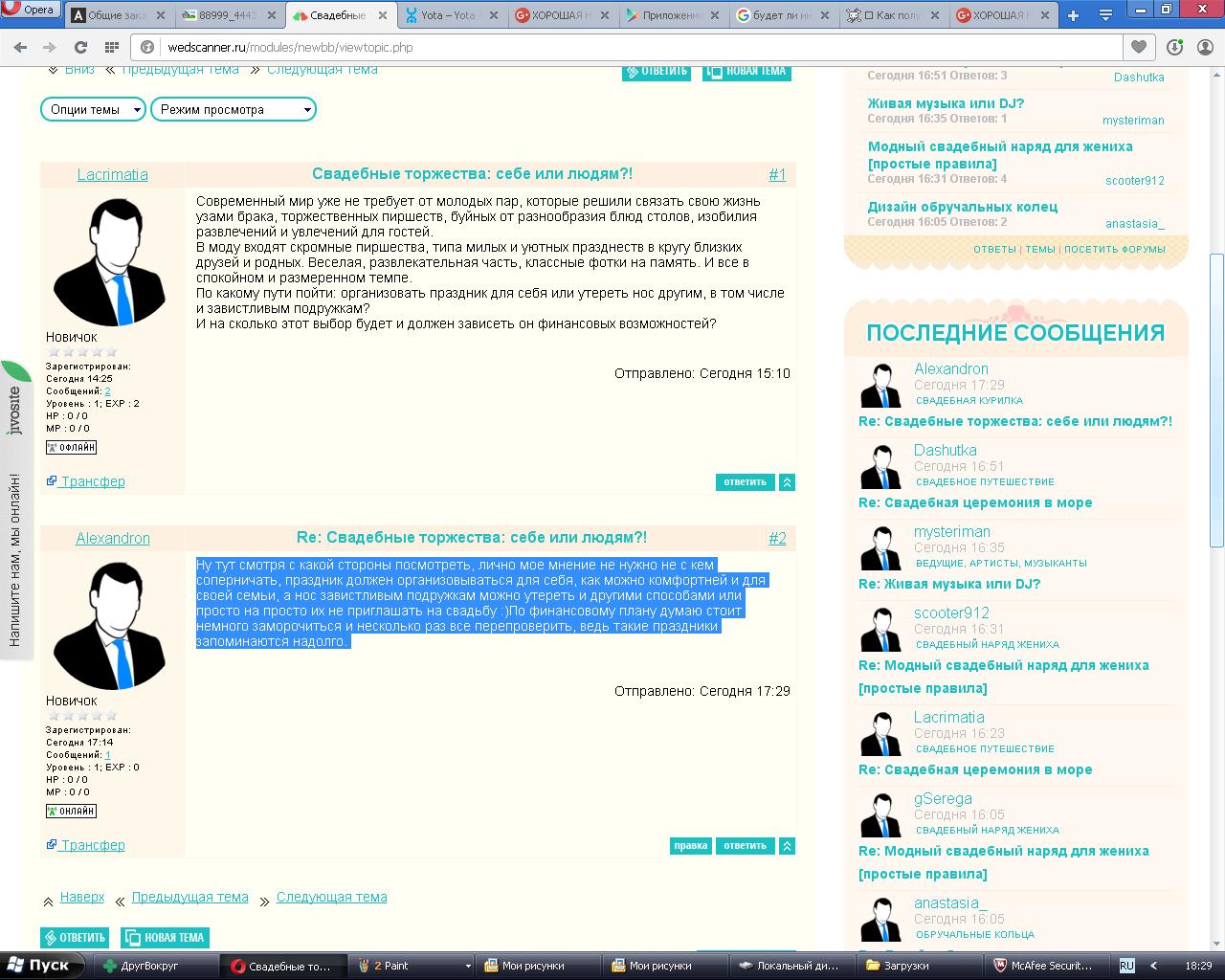Open the Opera tab menu icon
Viewport: 1225px width, 980px height.
[1106, 15]
